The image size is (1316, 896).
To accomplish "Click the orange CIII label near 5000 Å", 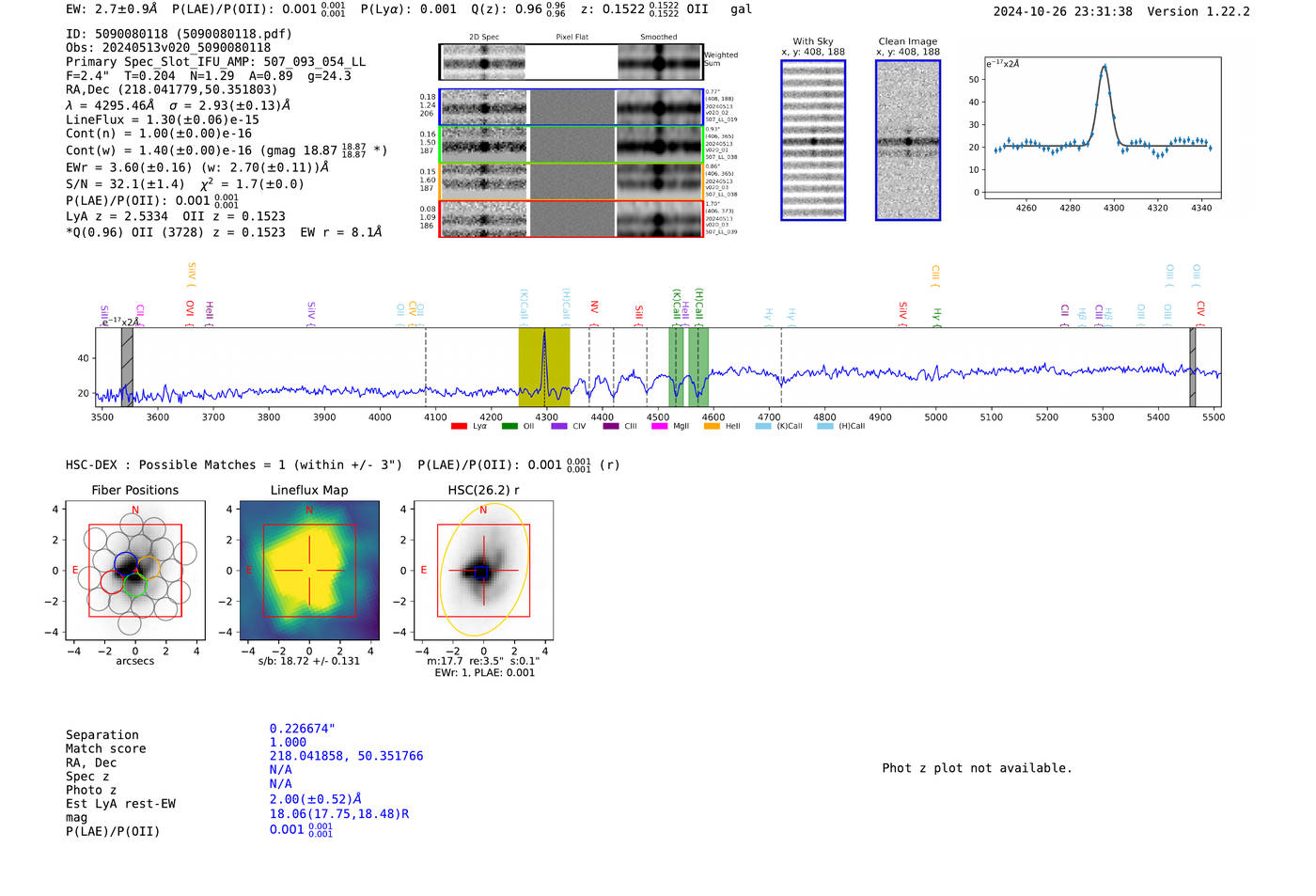I will [x=935, y=276].
